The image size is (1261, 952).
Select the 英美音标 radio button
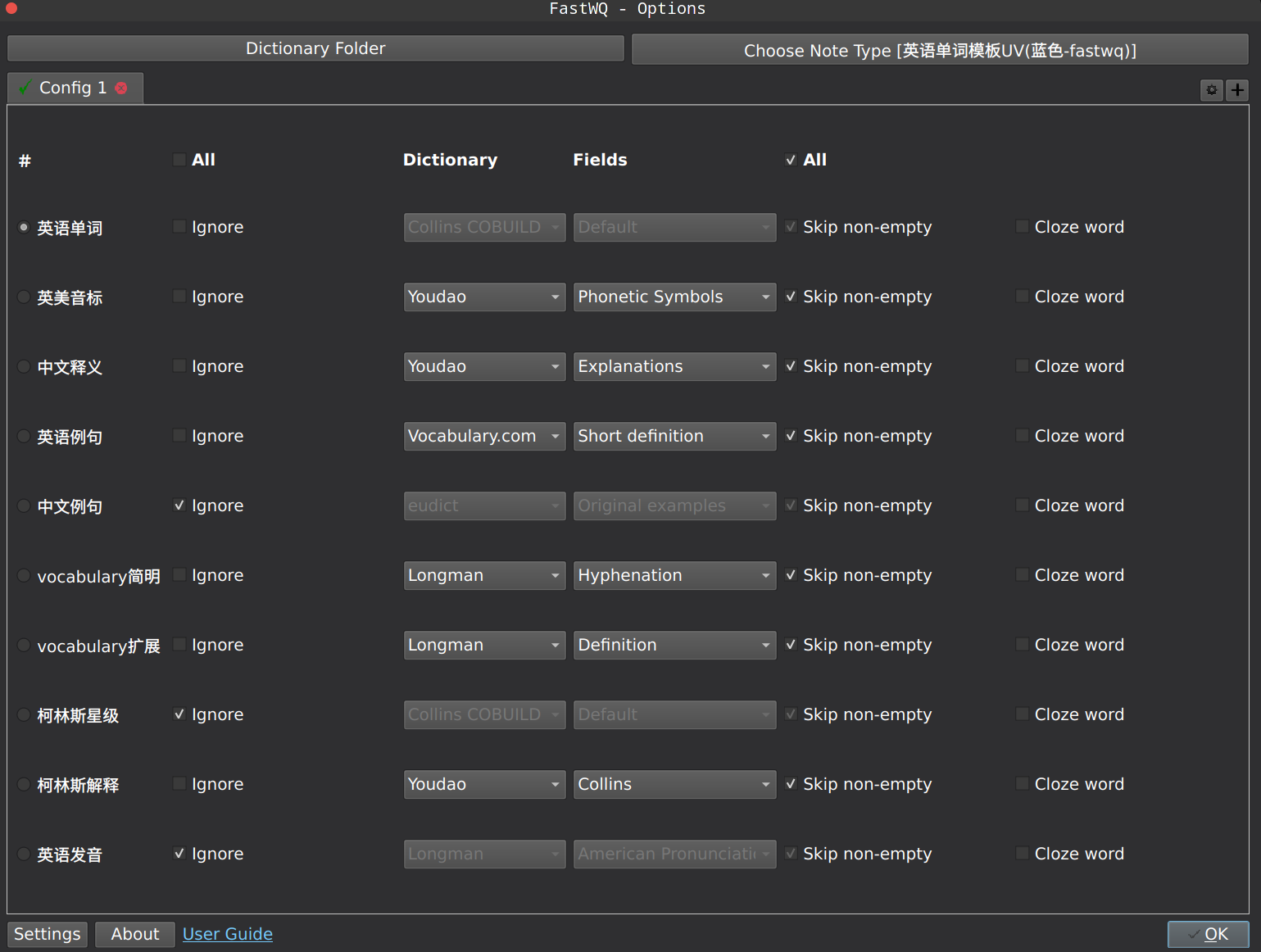pos(25,297)
